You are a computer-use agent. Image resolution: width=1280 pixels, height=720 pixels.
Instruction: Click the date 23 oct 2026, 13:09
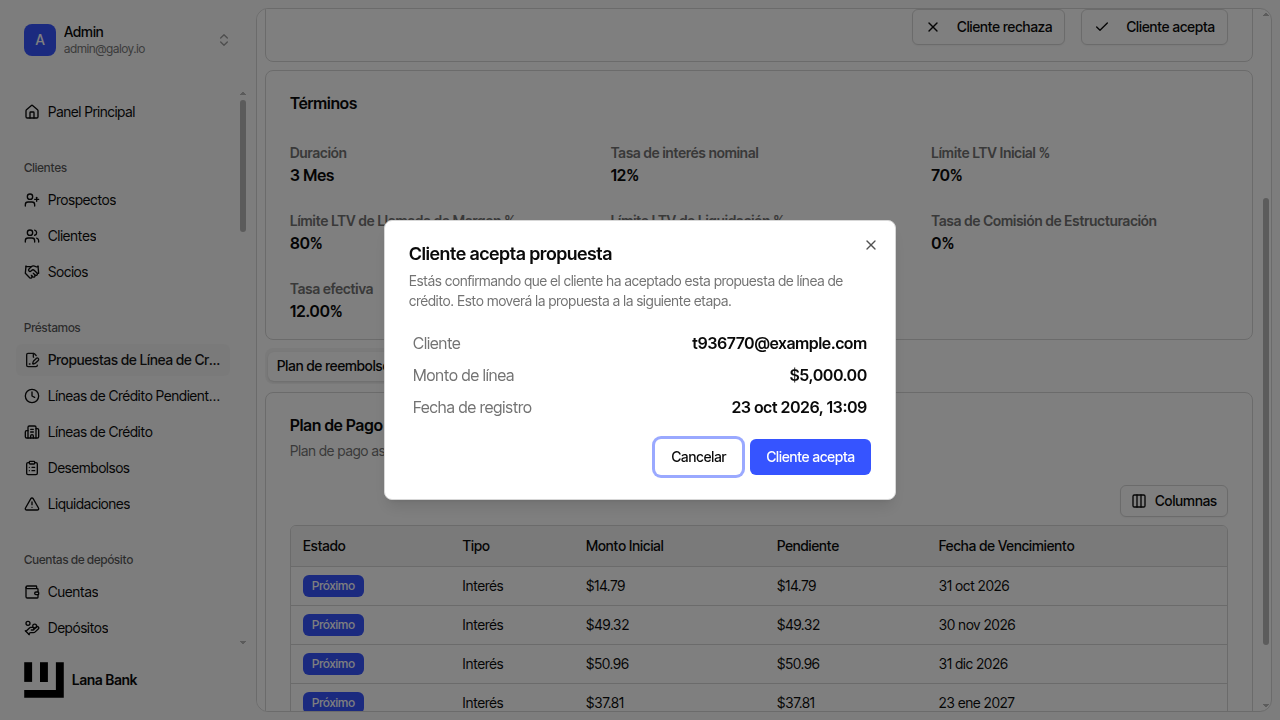pos(799,407)
